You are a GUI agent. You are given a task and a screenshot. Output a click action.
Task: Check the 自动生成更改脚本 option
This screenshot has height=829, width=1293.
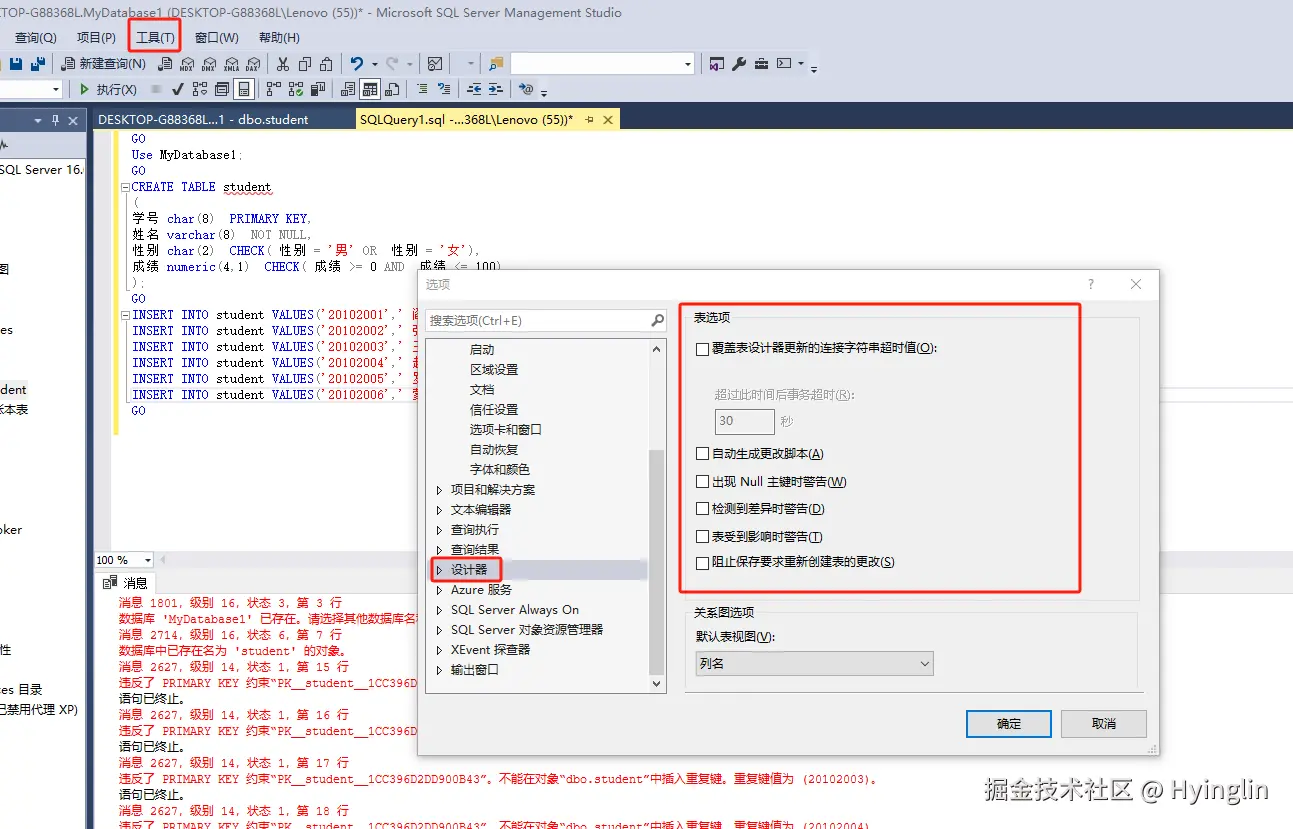703,454
